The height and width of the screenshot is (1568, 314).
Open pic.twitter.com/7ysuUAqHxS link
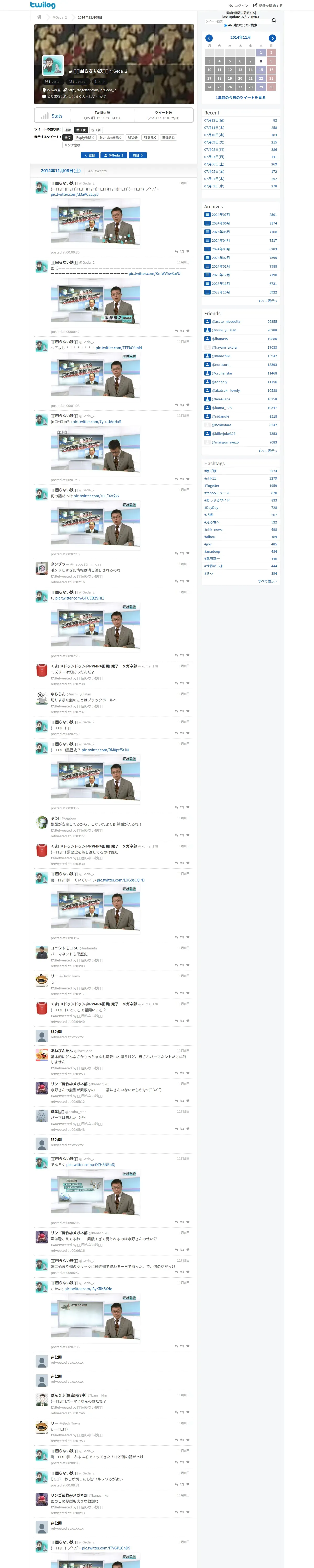tap(97, 422)
